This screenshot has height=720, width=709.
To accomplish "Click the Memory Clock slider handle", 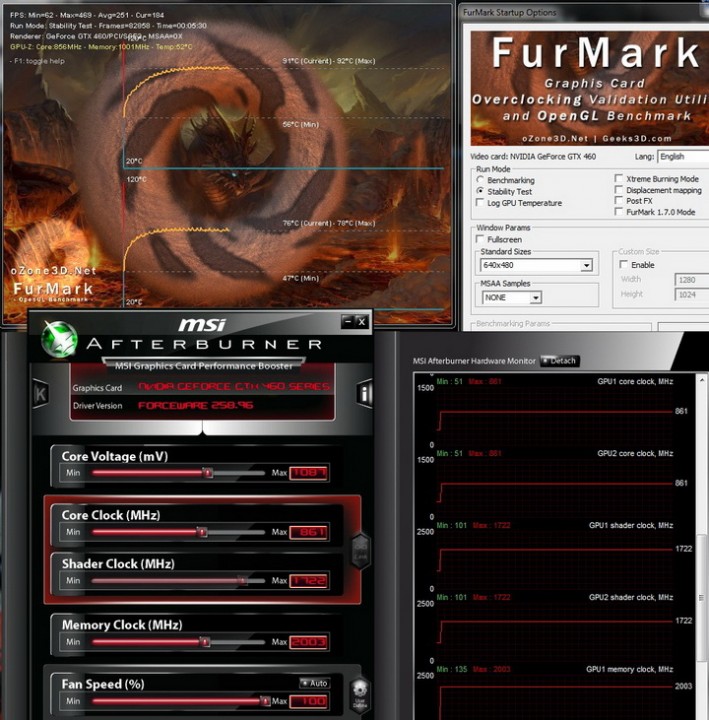I will tap(205, 641).
